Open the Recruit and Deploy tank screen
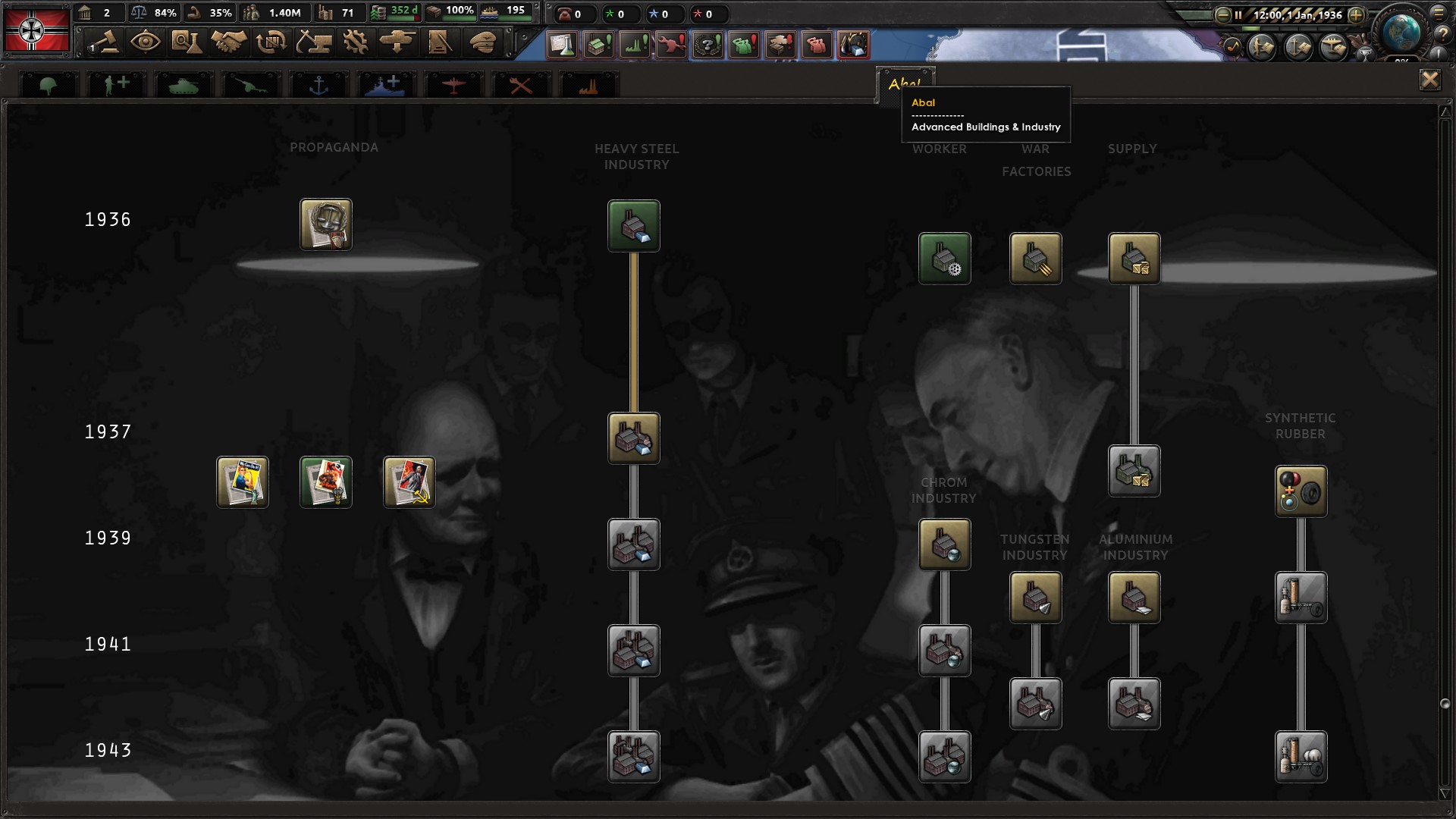1456x819 pixels. coord(397,42)
